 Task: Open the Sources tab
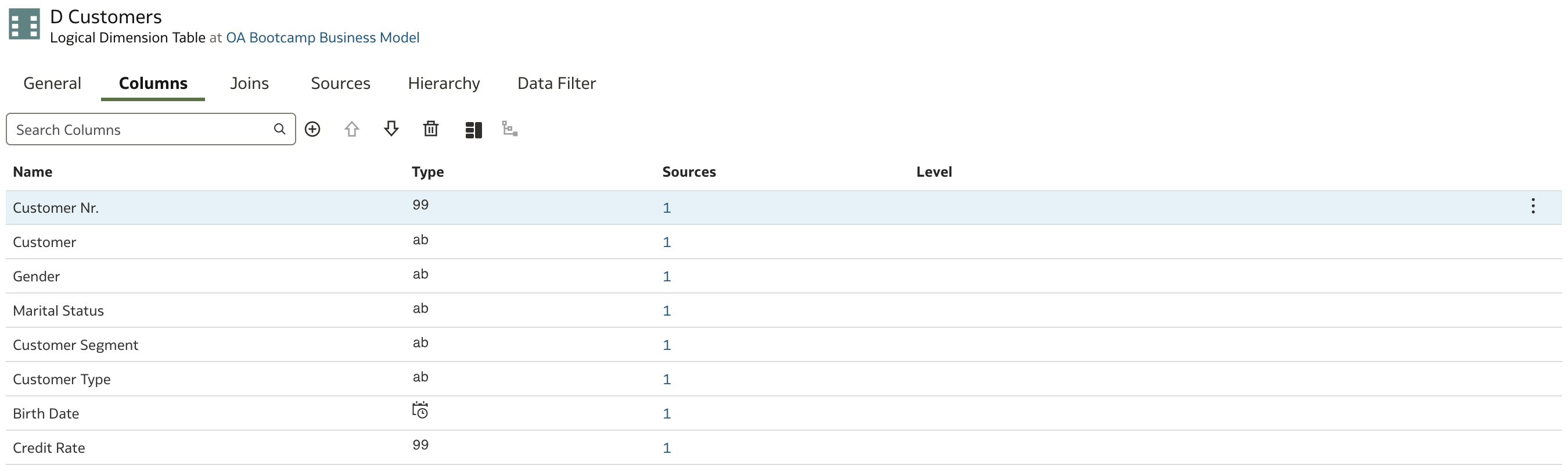pos(340,84)
